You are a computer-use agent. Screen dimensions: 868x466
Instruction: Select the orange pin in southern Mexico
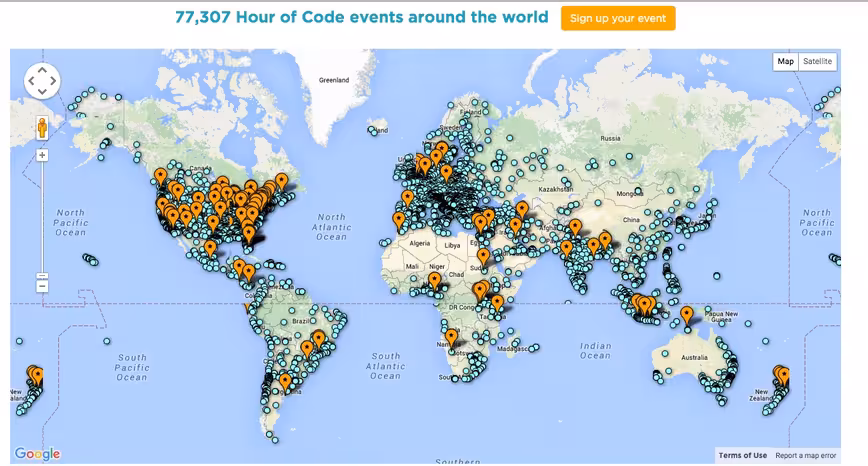(210, 248)
